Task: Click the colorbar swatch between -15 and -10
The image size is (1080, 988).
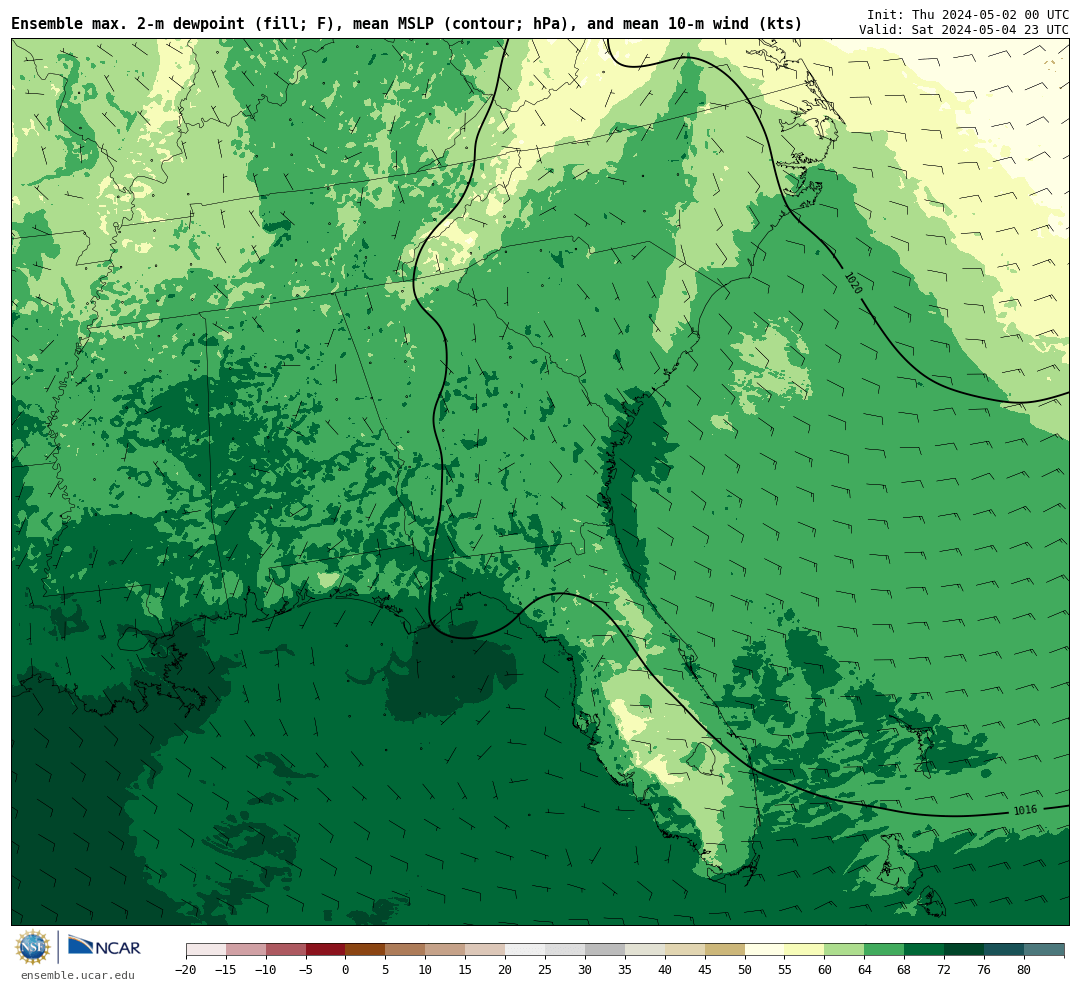Action: [x=245, y=950]
